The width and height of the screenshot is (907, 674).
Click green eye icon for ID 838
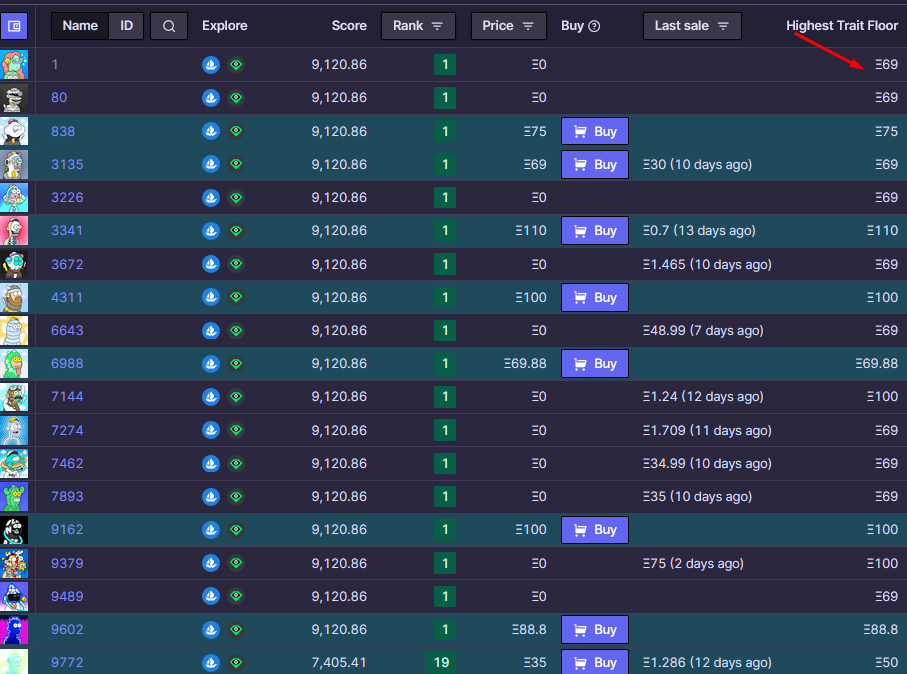(236, 131)
